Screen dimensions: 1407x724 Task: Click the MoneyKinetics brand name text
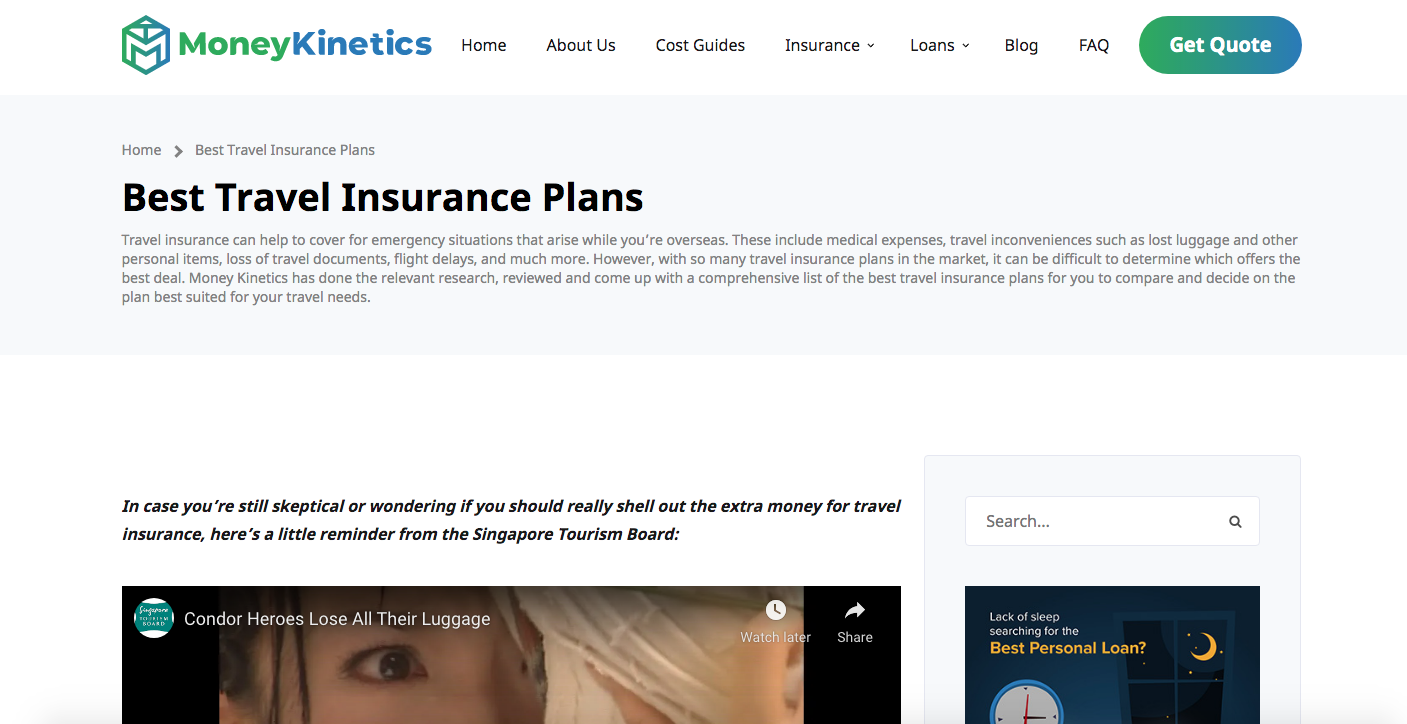305,44
